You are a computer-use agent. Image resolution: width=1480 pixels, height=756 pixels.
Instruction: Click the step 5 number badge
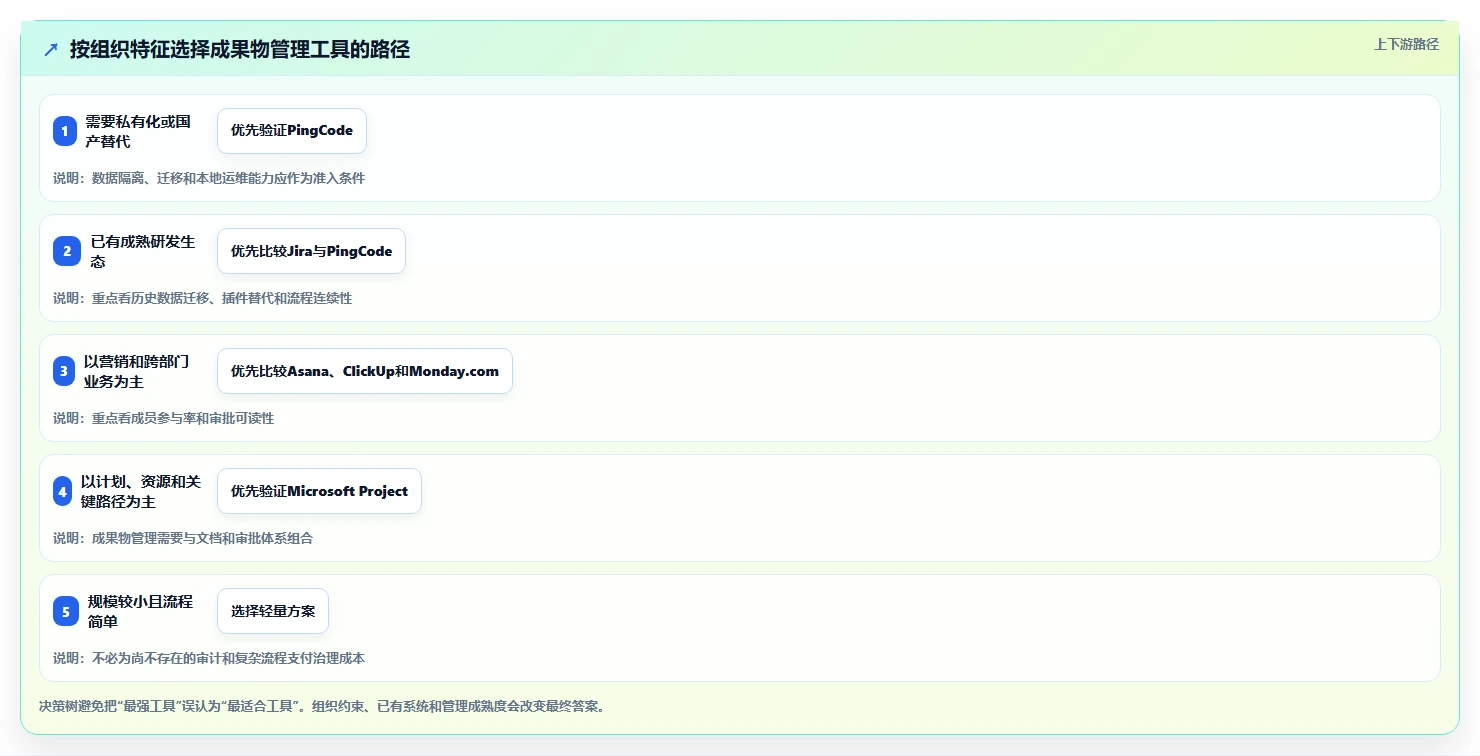(x=66, y=611)
